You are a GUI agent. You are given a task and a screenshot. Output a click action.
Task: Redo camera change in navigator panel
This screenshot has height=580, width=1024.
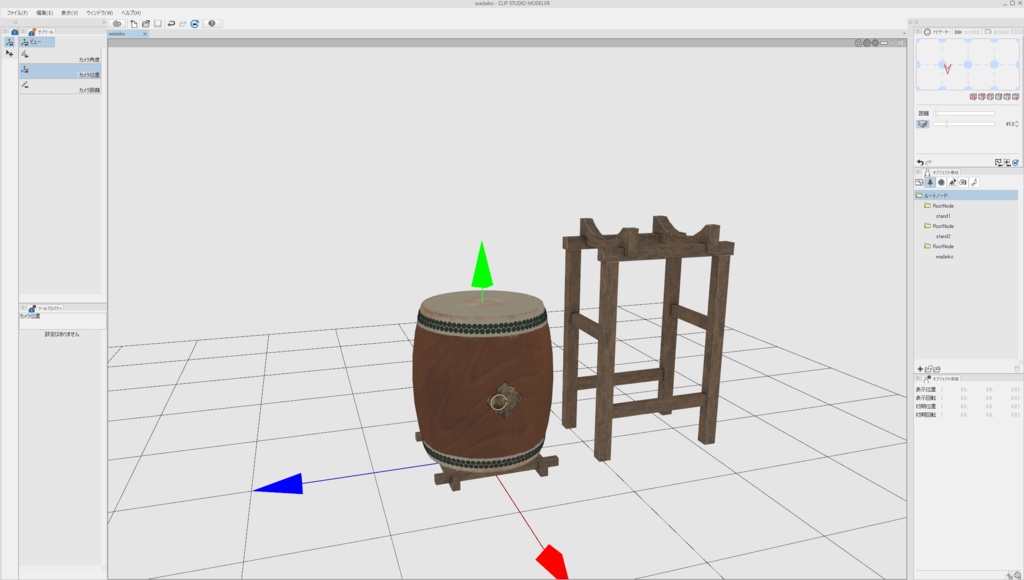coord(929,163)
